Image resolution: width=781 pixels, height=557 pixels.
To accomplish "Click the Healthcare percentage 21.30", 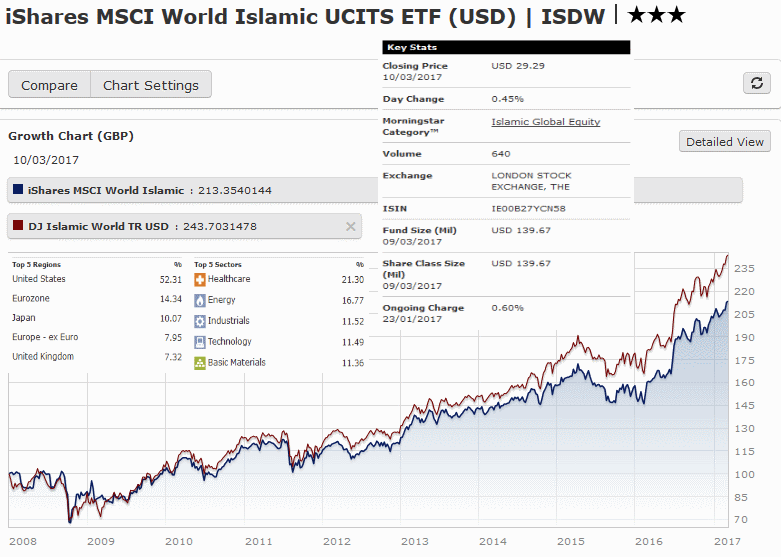I will coord(353,280).
